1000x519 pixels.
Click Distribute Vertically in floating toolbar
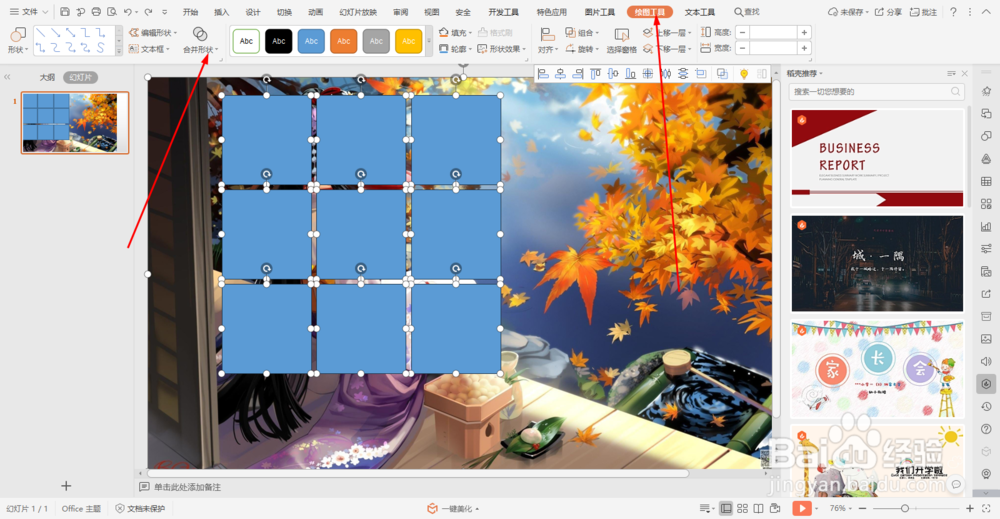click(x=683, y=74)
